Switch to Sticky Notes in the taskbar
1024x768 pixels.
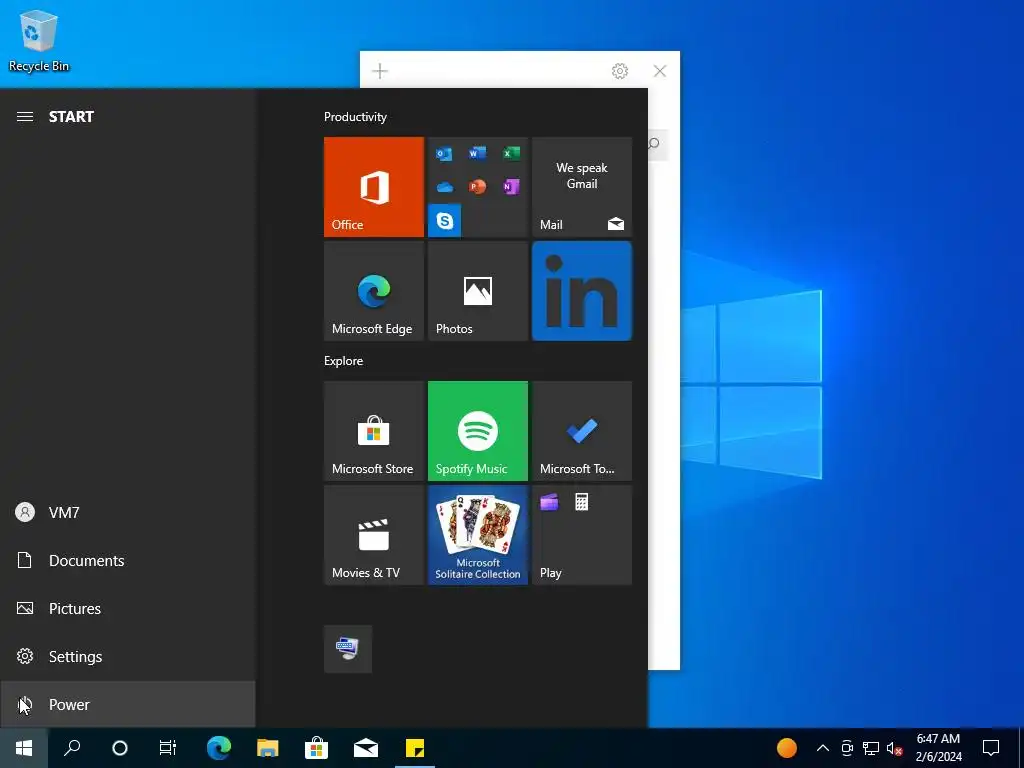[x=415, y=748]
